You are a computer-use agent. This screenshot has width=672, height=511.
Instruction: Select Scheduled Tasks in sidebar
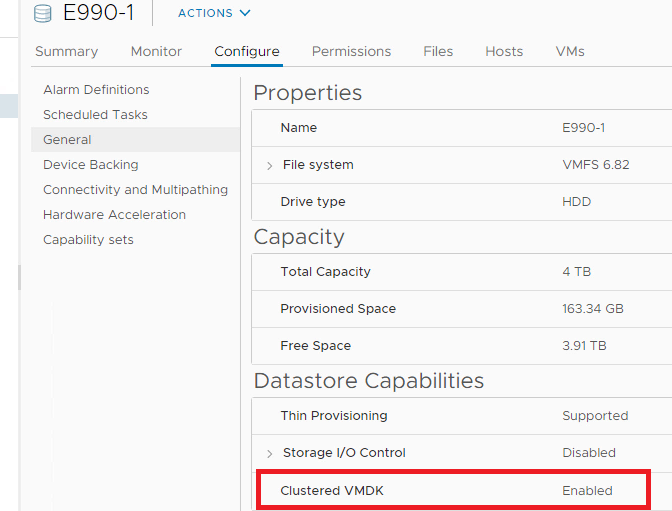pos(95,114)
